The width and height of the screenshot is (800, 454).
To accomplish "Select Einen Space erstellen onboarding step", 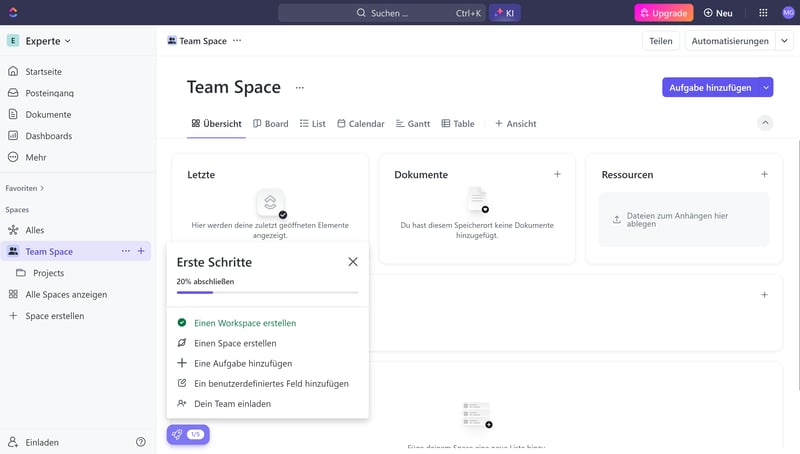I will (235, 343).
